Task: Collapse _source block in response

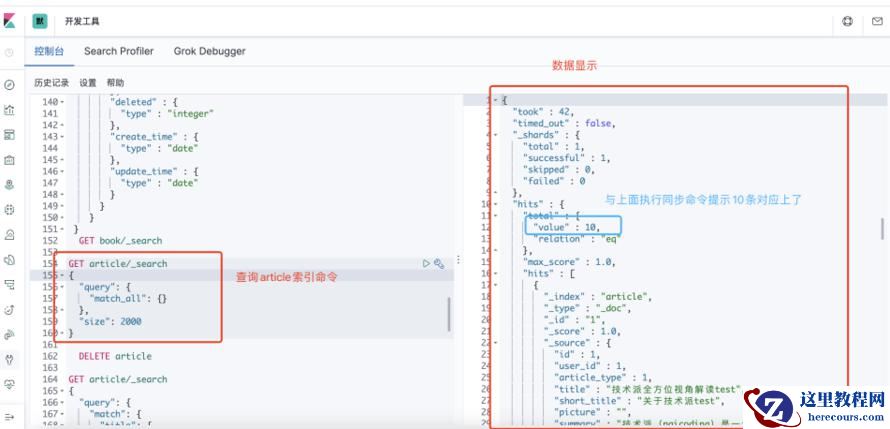Action: pos(497,343)
